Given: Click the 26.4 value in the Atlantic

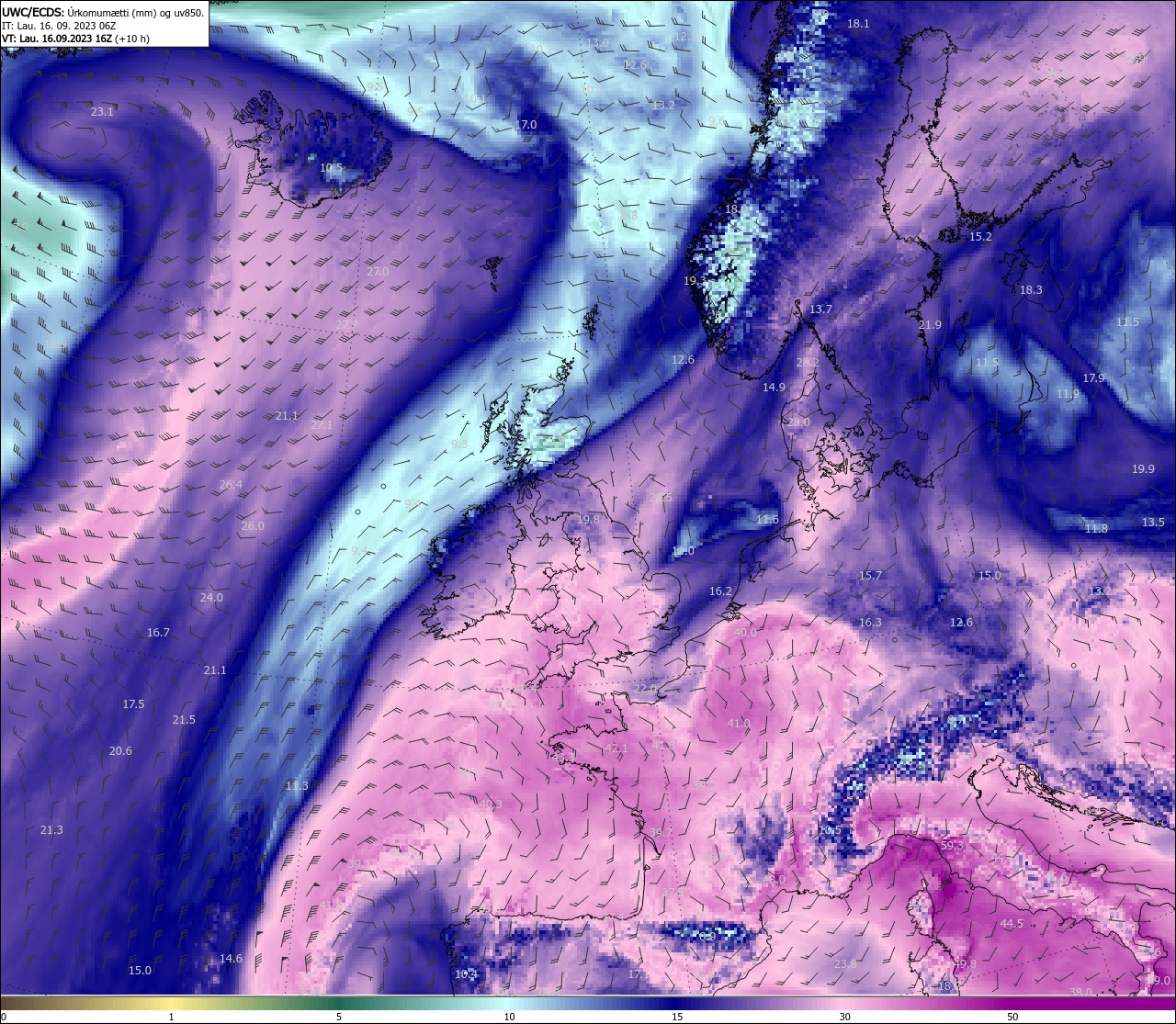Looking at the screenshot, I should tap(231, 485).
